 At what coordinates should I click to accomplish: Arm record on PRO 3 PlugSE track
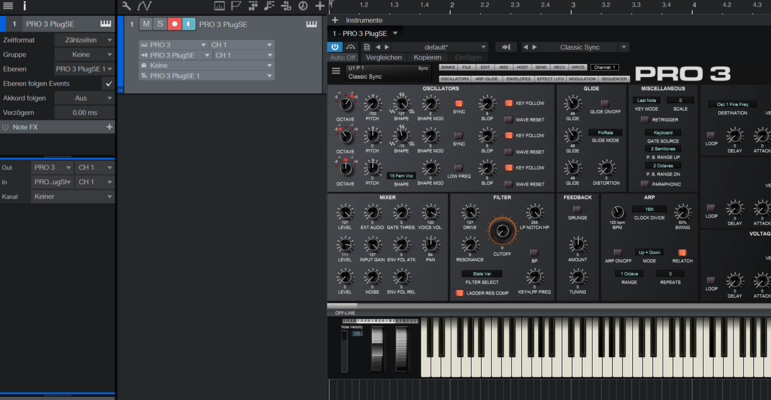[x=174, y=24]
